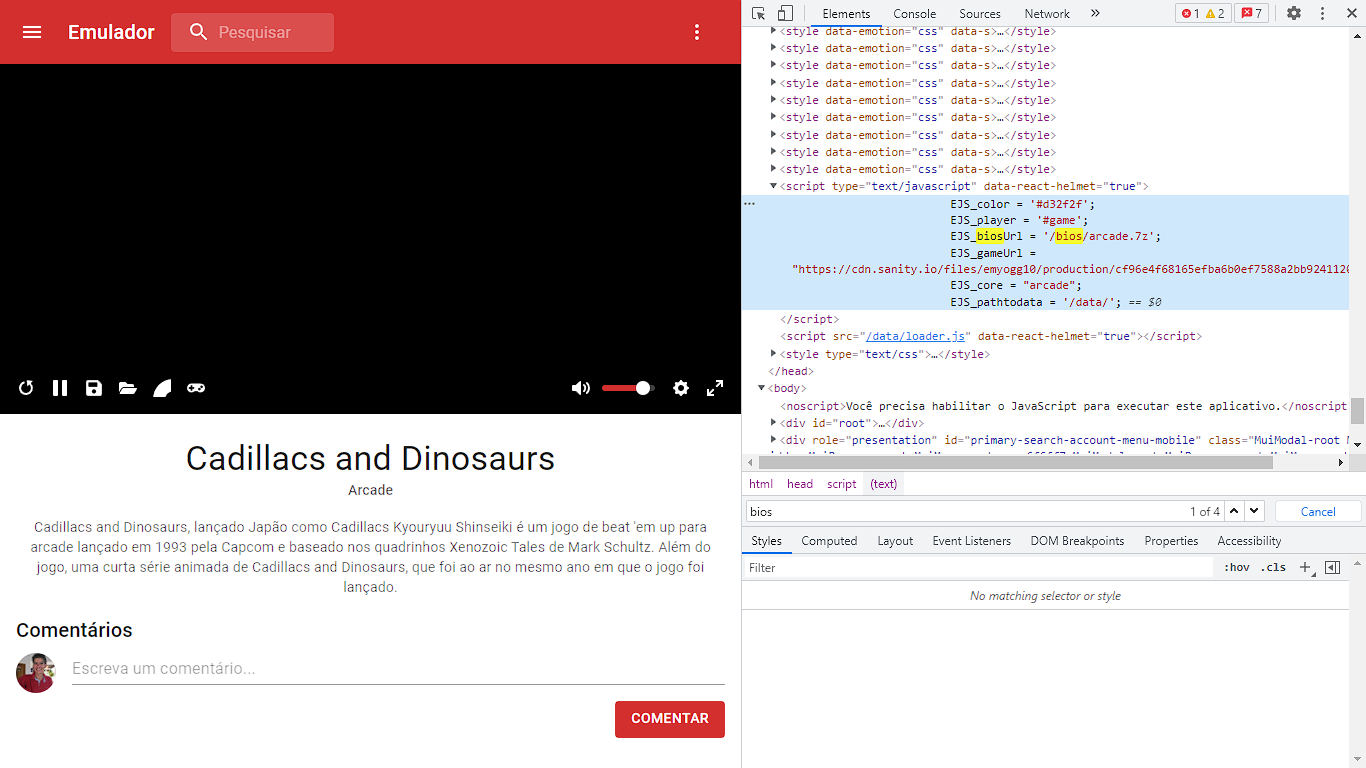Restart the emulator game

(25, 388)
